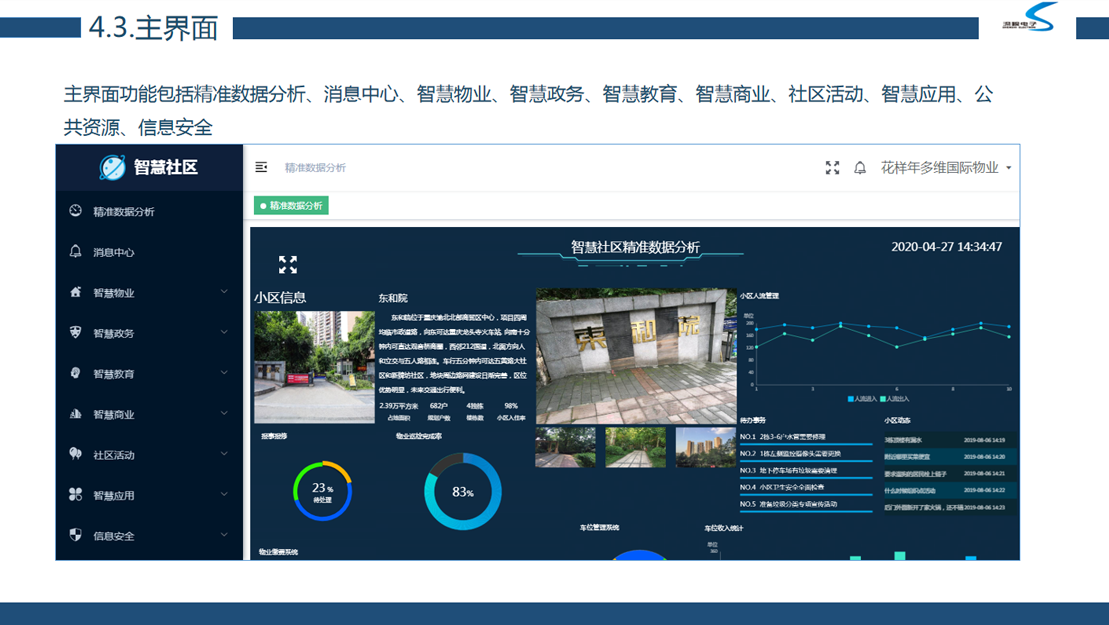Open the 花样年多维国际物业 dropdown

[945, 168]
